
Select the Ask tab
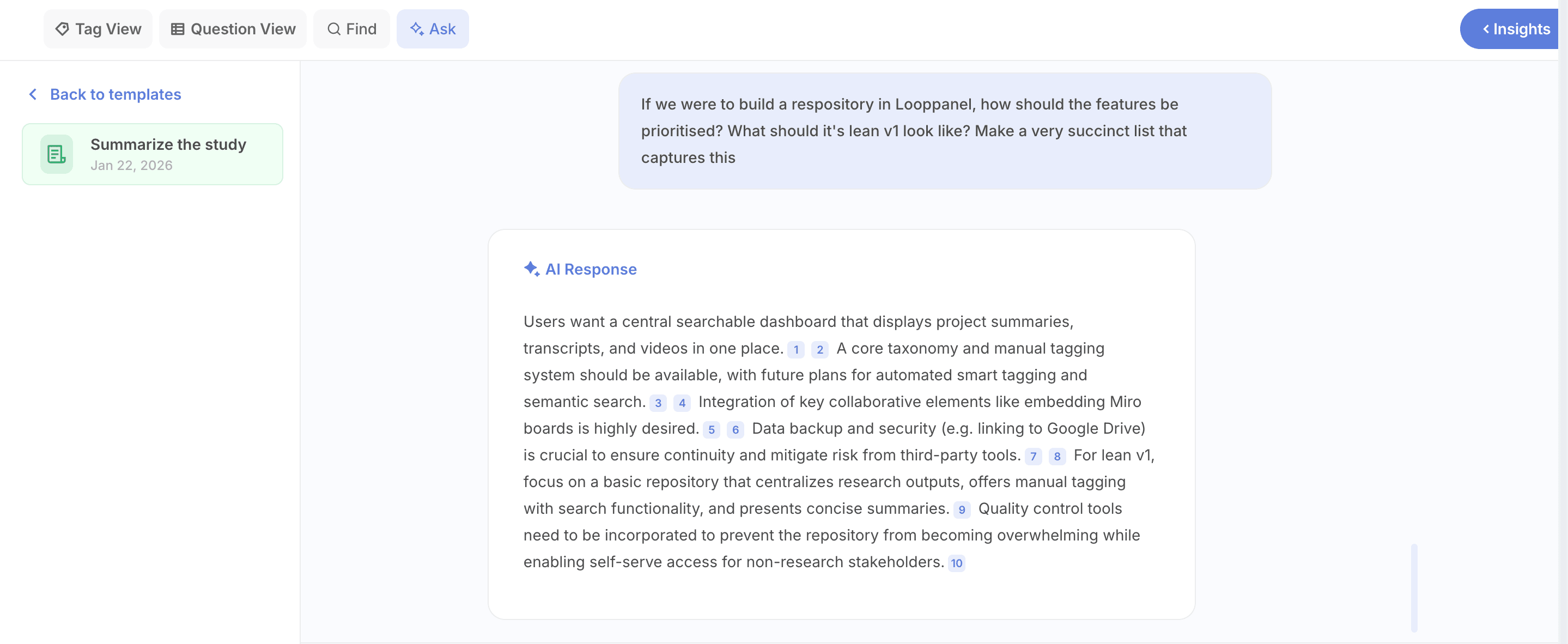[432, 29]
